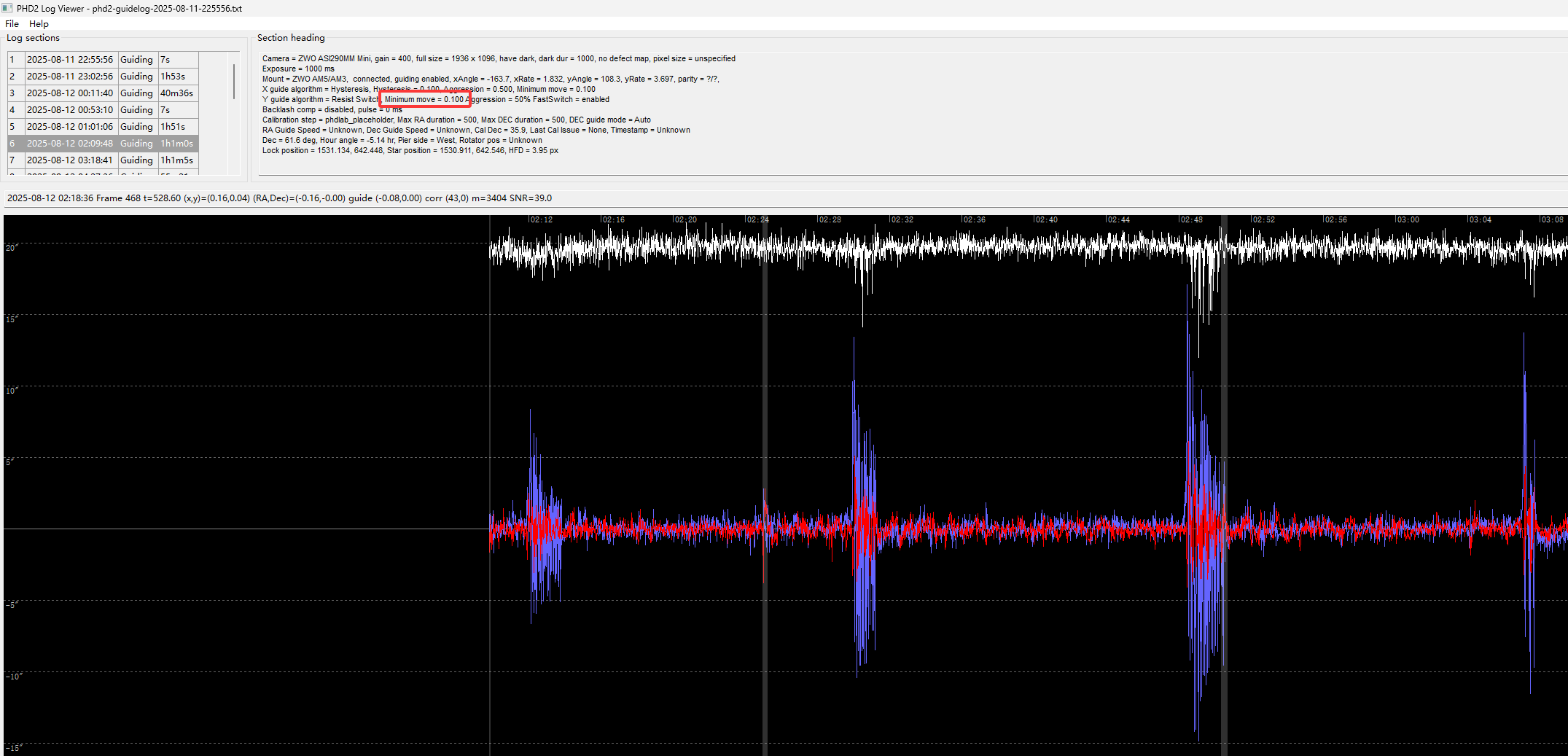Click the Frame 468 status info line
The width and height of the screenshot is (1568, 756).
(279, 198)
